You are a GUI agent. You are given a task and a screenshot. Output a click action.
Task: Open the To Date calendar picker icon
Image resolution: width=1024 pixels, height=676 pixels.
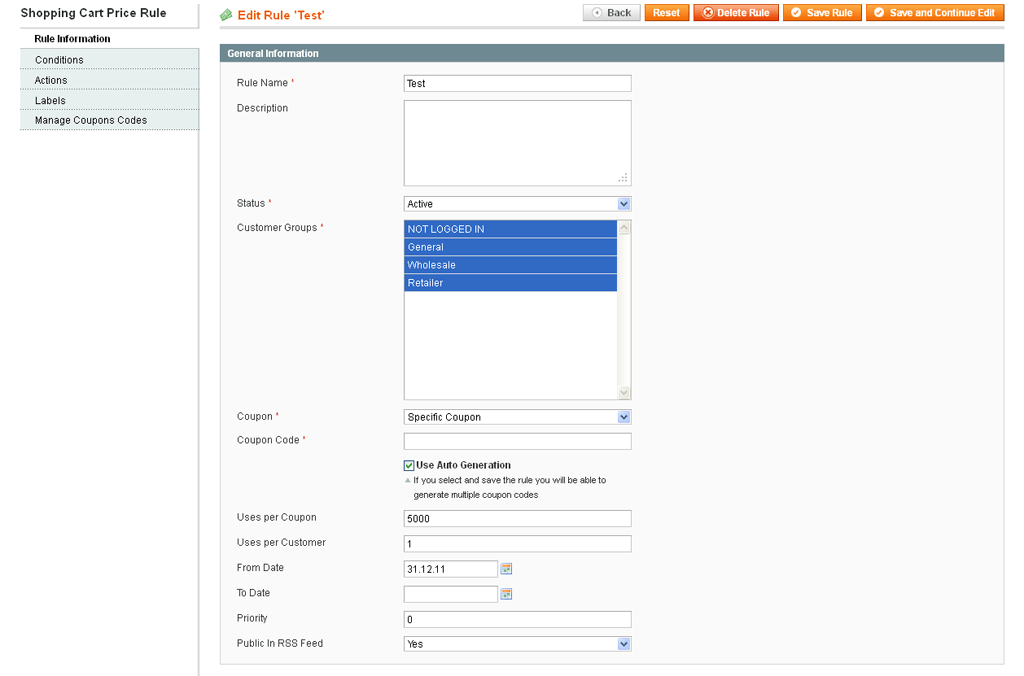click(506, 594)
